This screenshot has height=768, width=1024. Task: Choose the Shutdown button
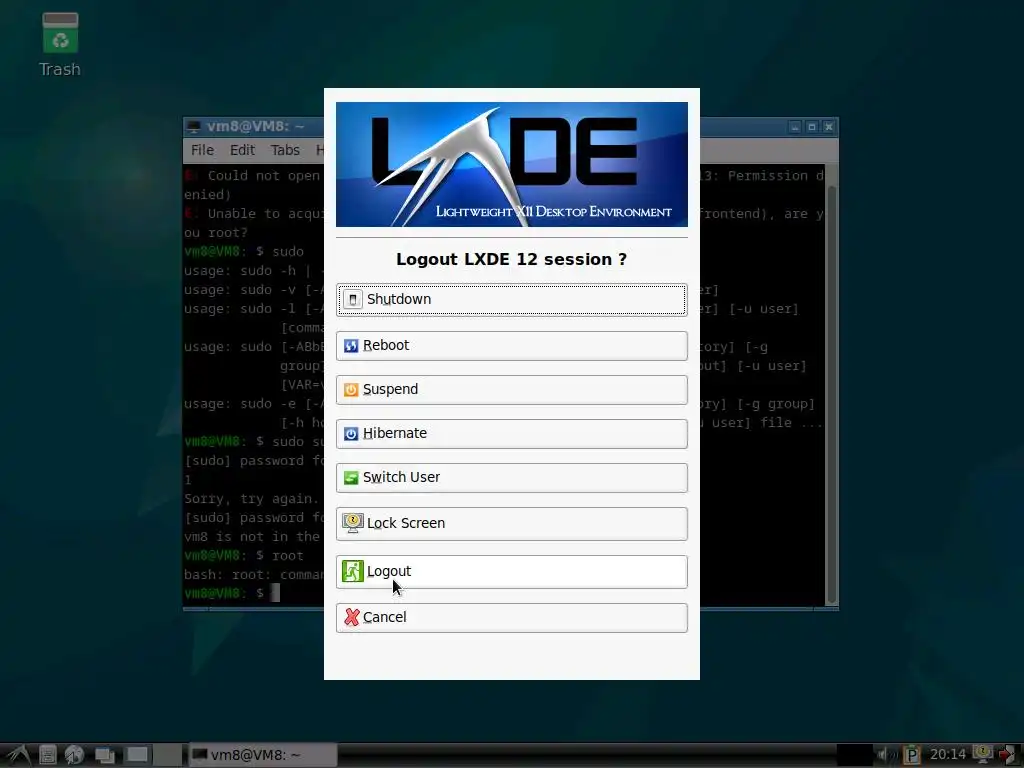click(x=511, y=300)
